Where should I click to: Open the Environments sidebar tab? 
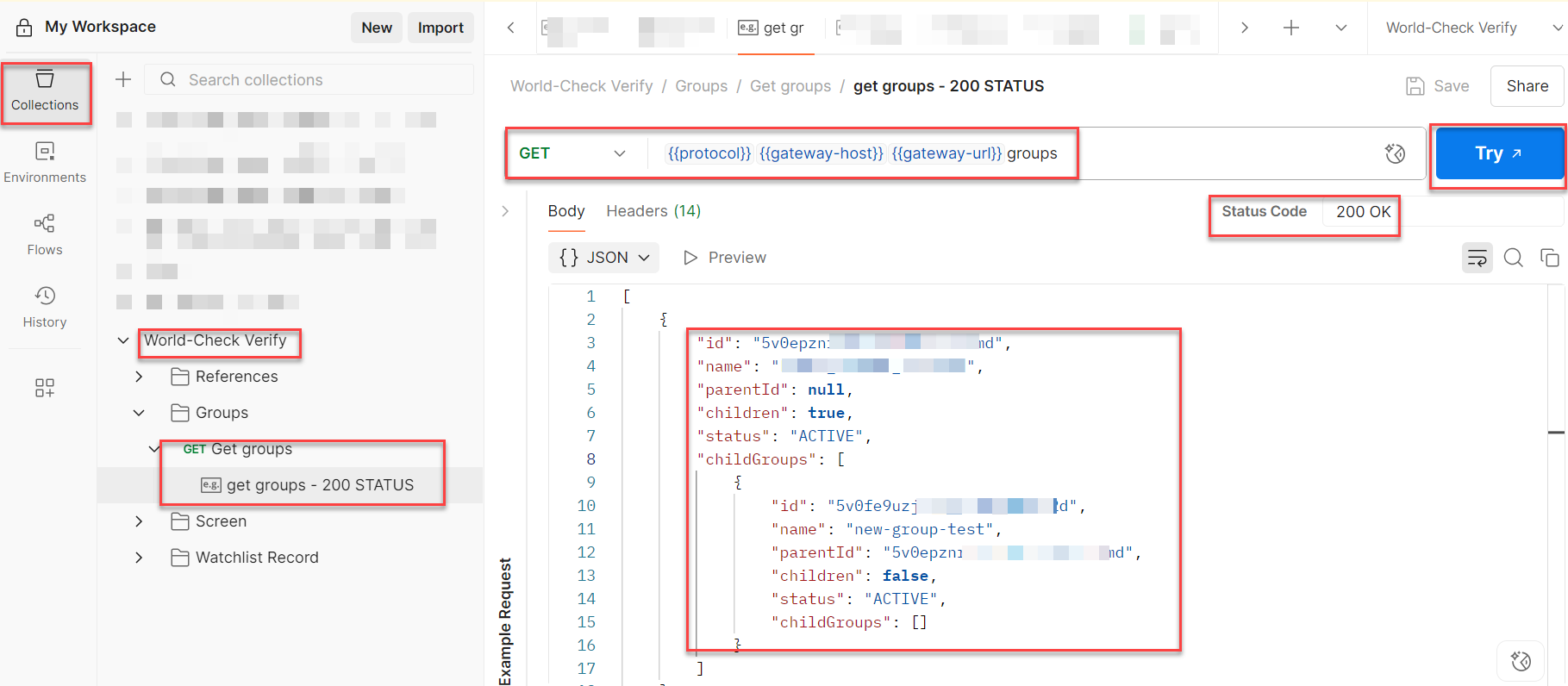[45, 163]
